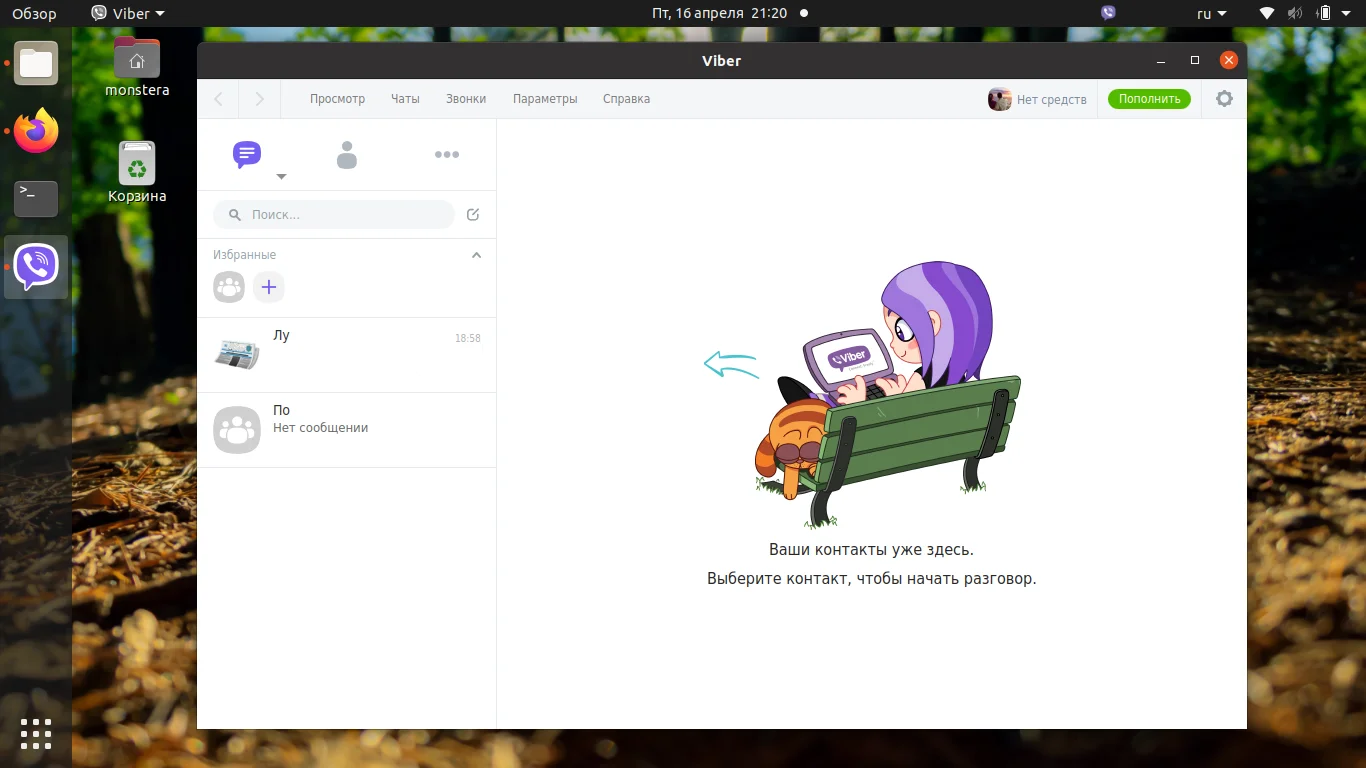Open the Viber app menu in top bar

(x=128, y=14)
